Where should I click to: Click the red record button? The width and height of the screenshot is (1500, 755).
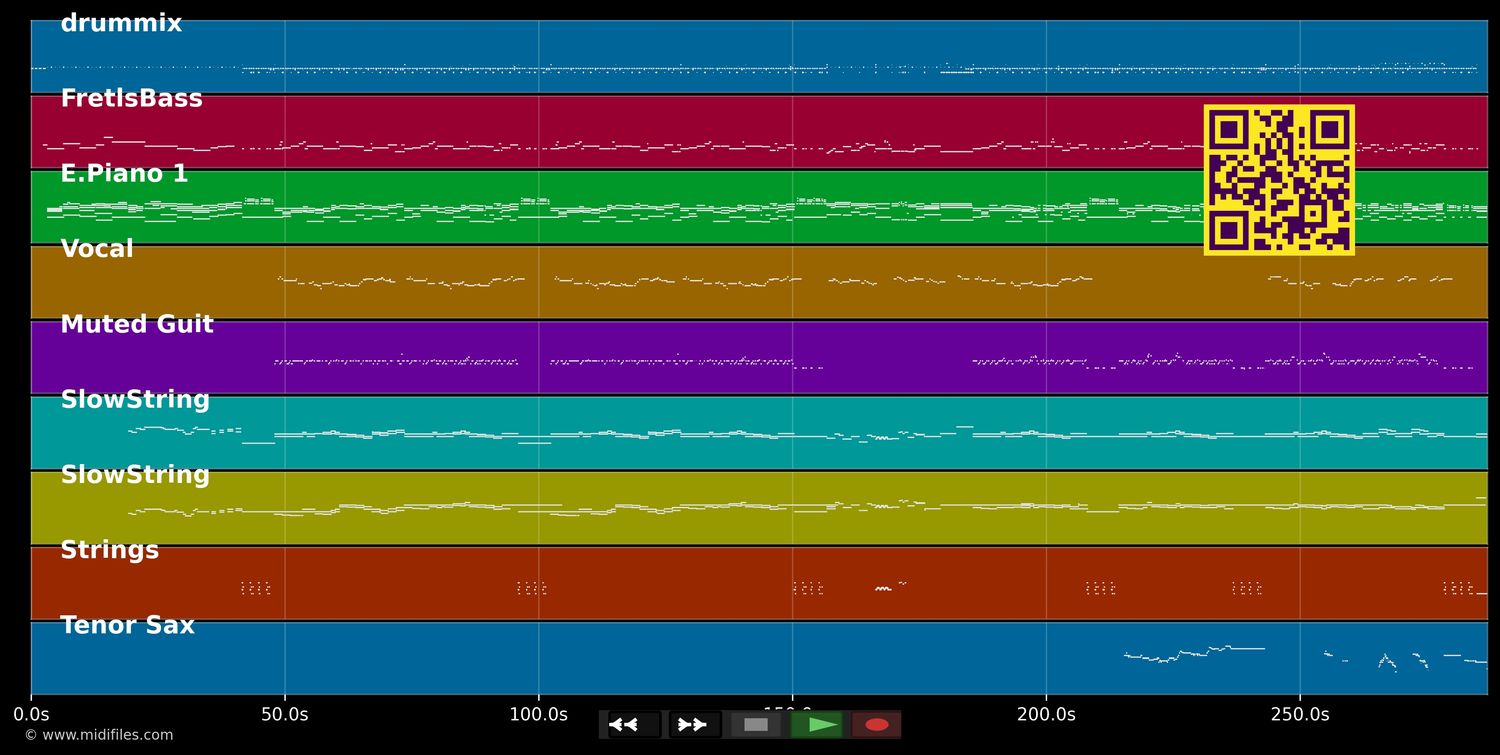pyautogui.click(x=877, y=725)
